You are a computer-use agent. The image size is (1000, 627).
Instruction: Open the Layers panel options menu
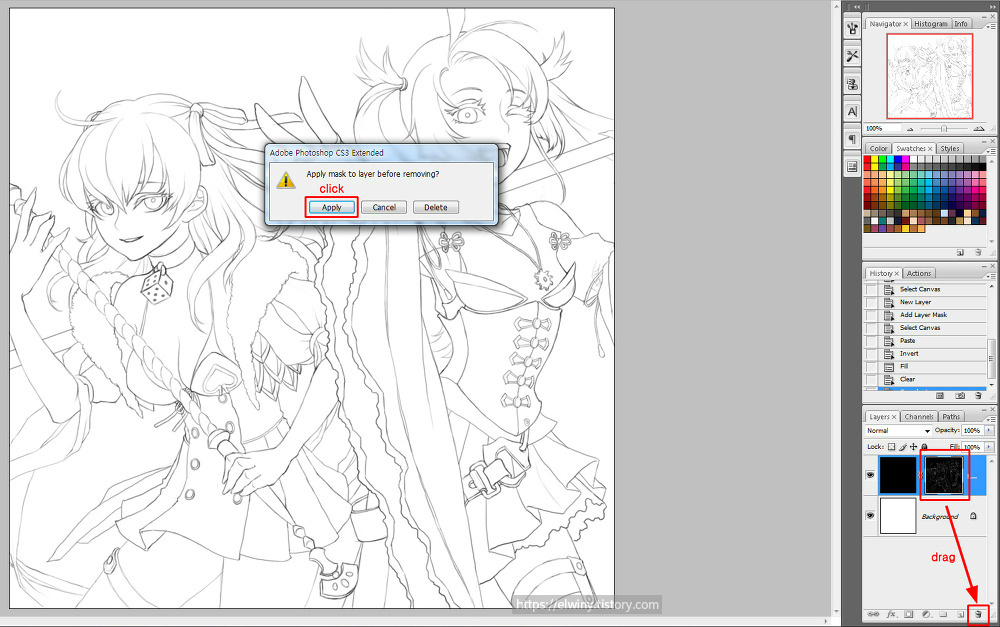(989, 419)
